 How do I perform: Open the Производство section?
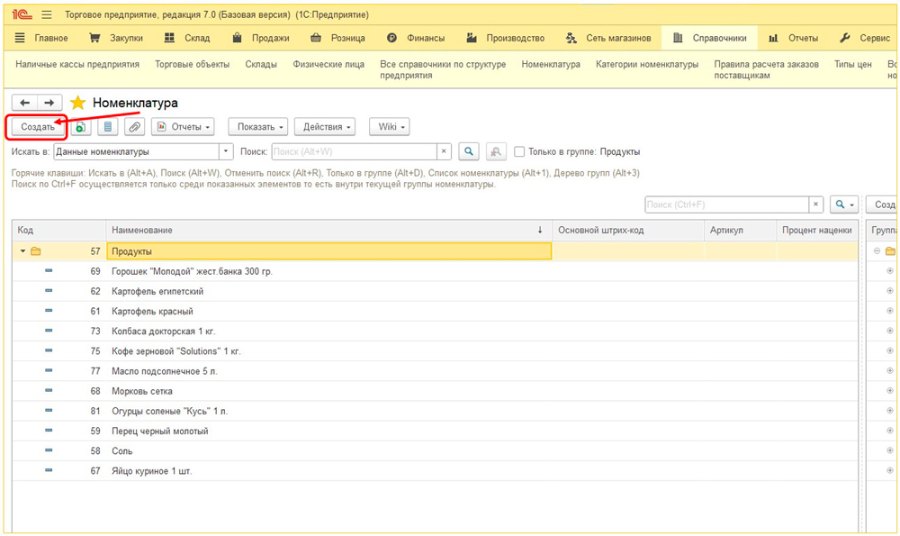point(506,38)
